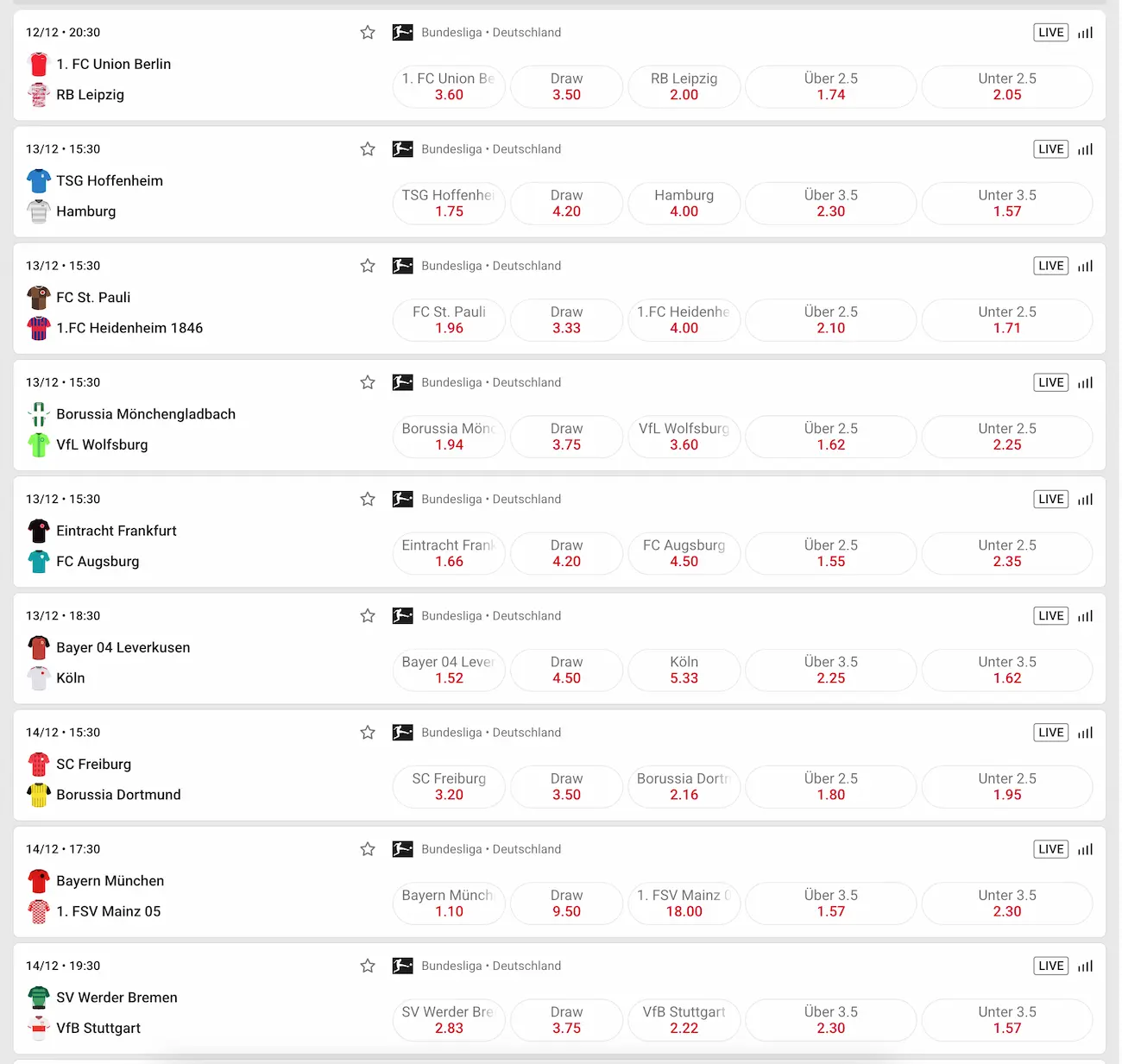The height and width of the screenshot is (1064, 1122).
Task: Star the TSG Hoffenheim vs Hamburg match
Action: 368,149
